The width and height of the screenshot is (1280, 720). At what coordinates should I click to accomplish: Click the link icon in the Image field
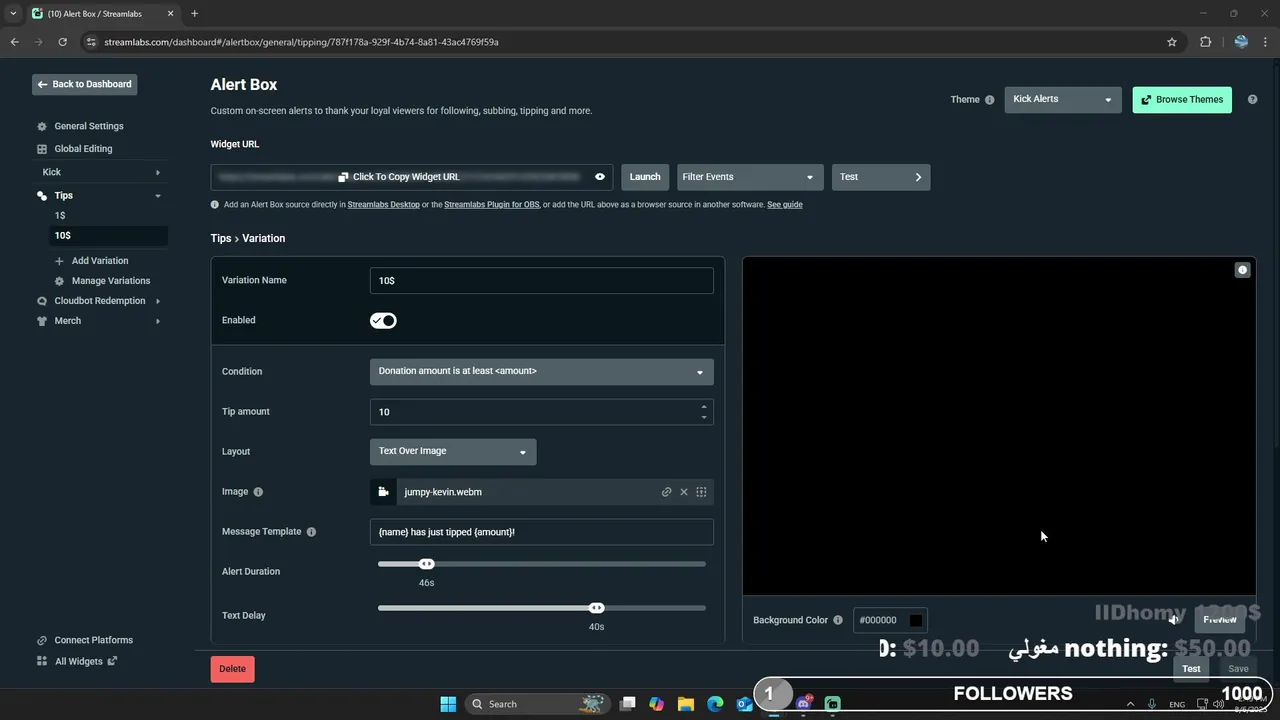tap(666, 492)
